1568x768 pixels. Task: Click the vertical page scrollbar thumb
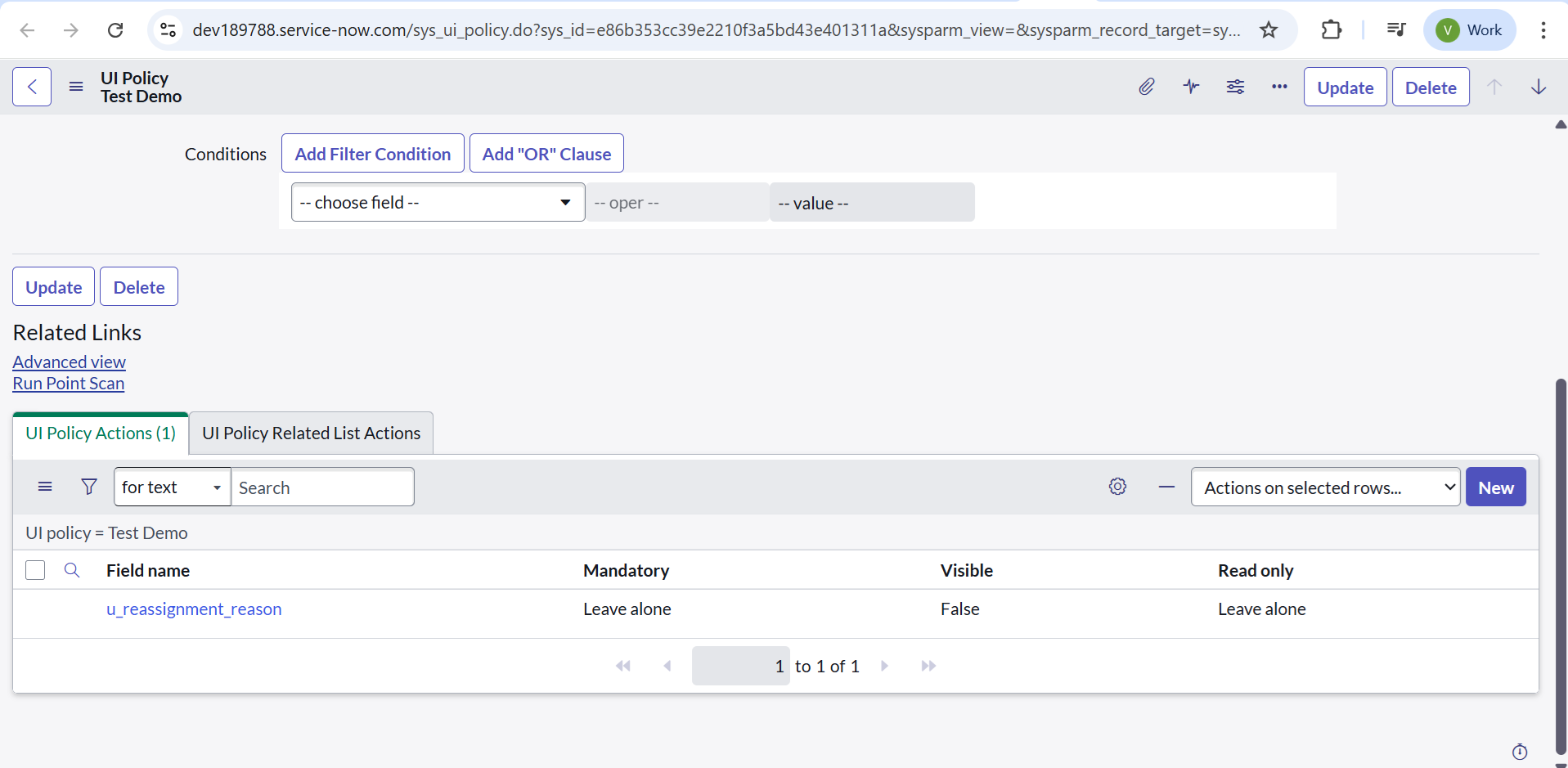[1560, 568]
